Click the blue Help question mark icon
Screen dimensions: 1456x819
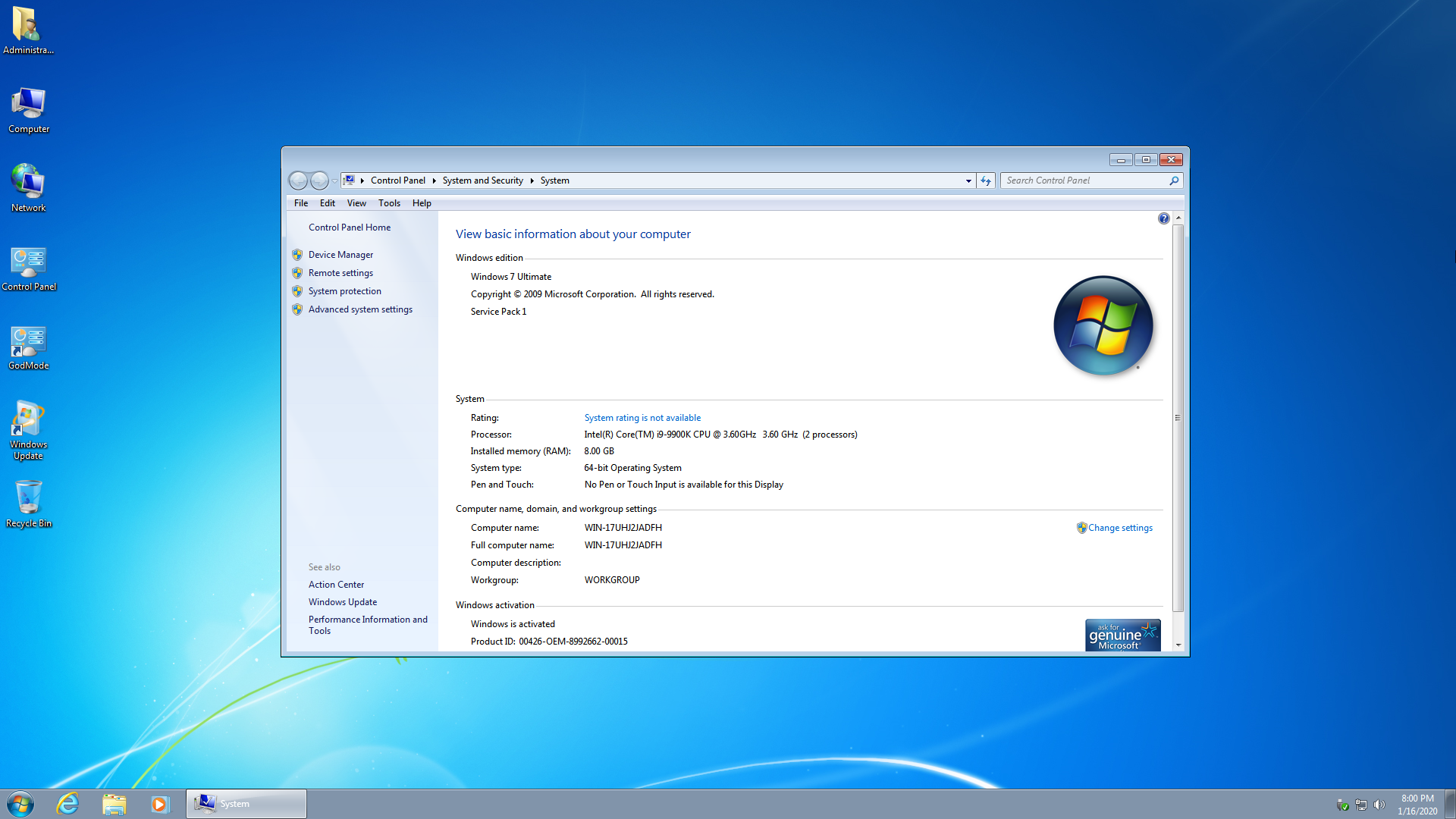1163,218
